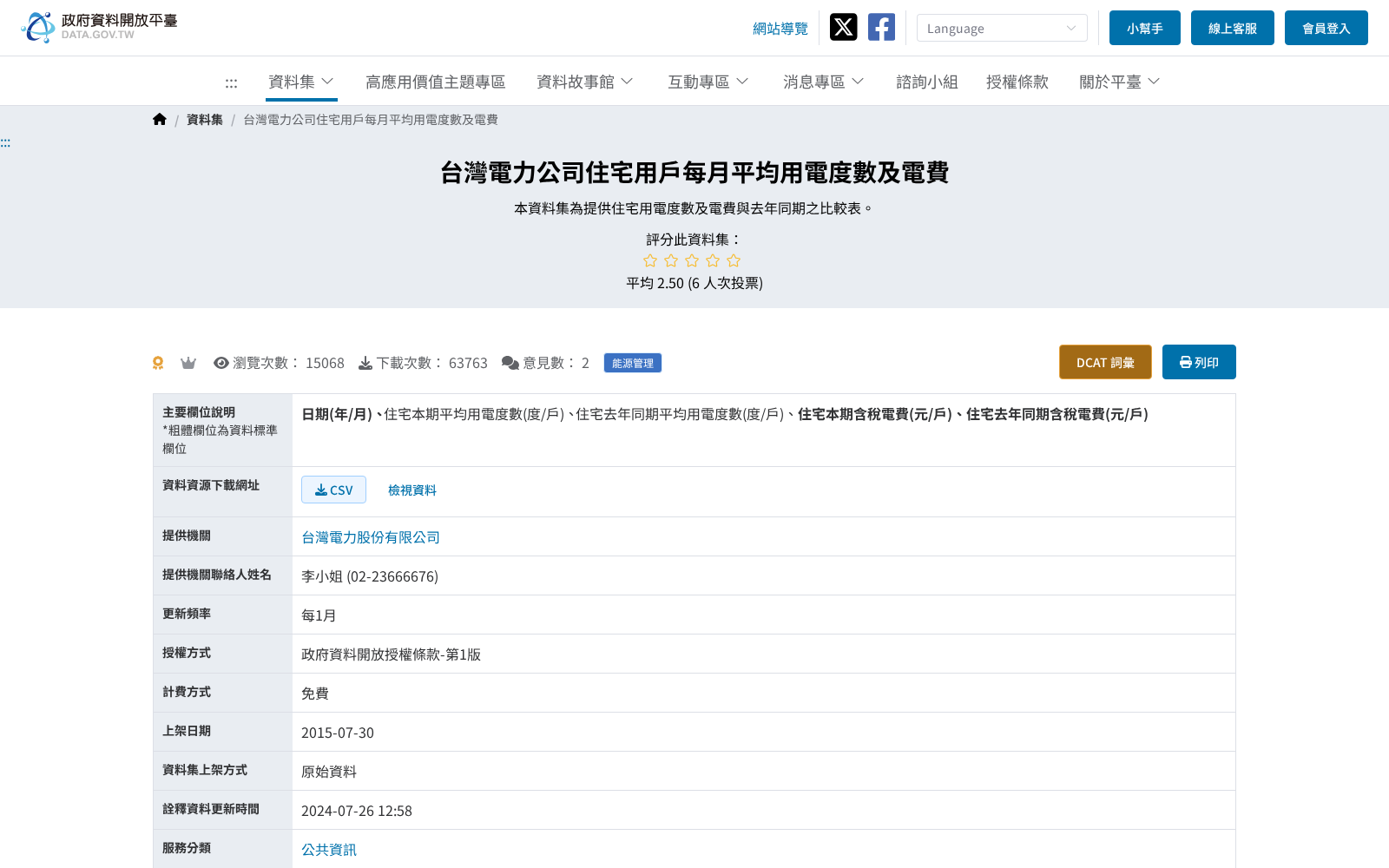Download the CSV resource
Viewport: 1389px width, 868px height.
(333, 490)
